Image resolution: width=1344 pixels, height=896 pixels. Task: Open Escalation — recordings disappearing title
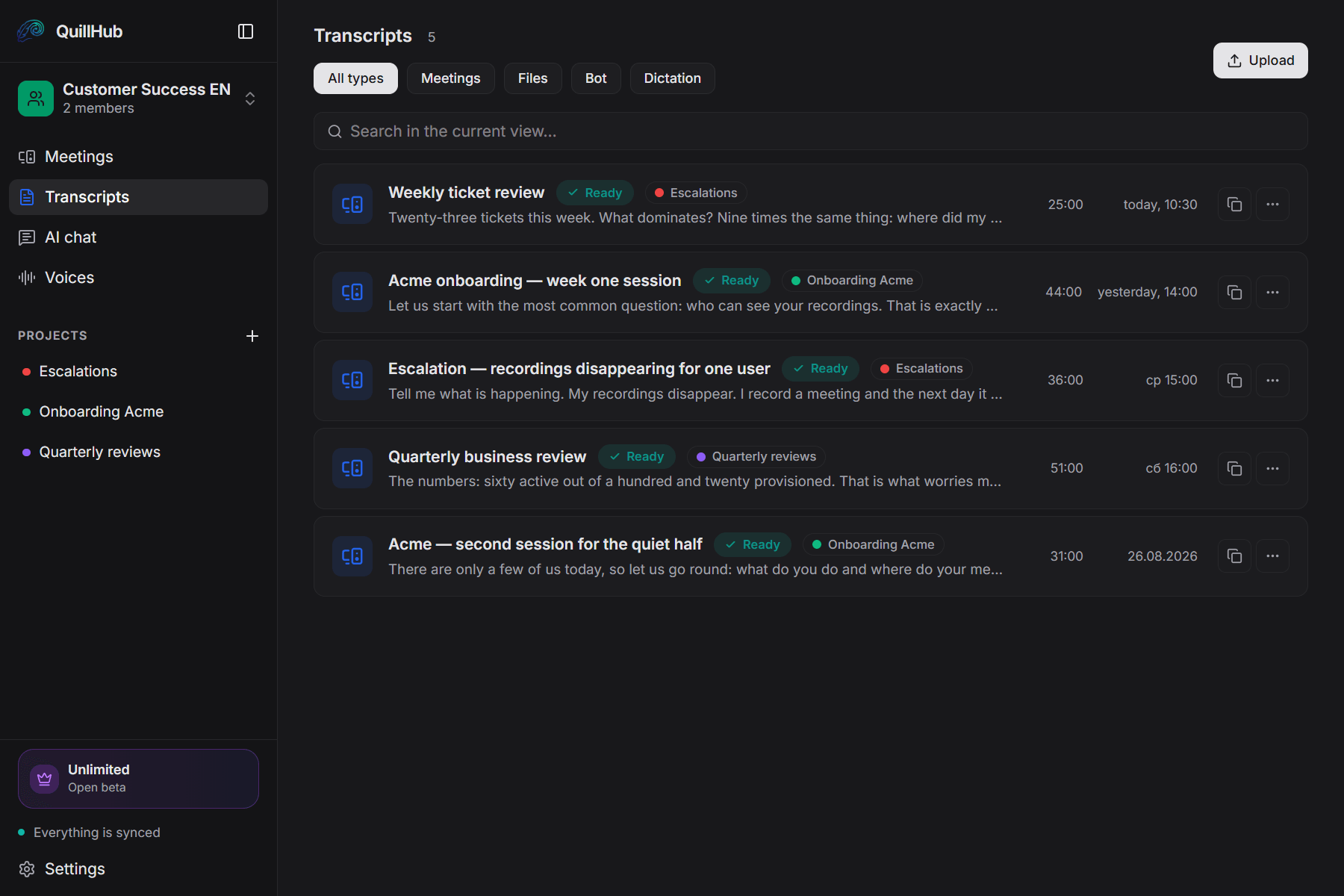pyautogui.click(x=579, y=369)
